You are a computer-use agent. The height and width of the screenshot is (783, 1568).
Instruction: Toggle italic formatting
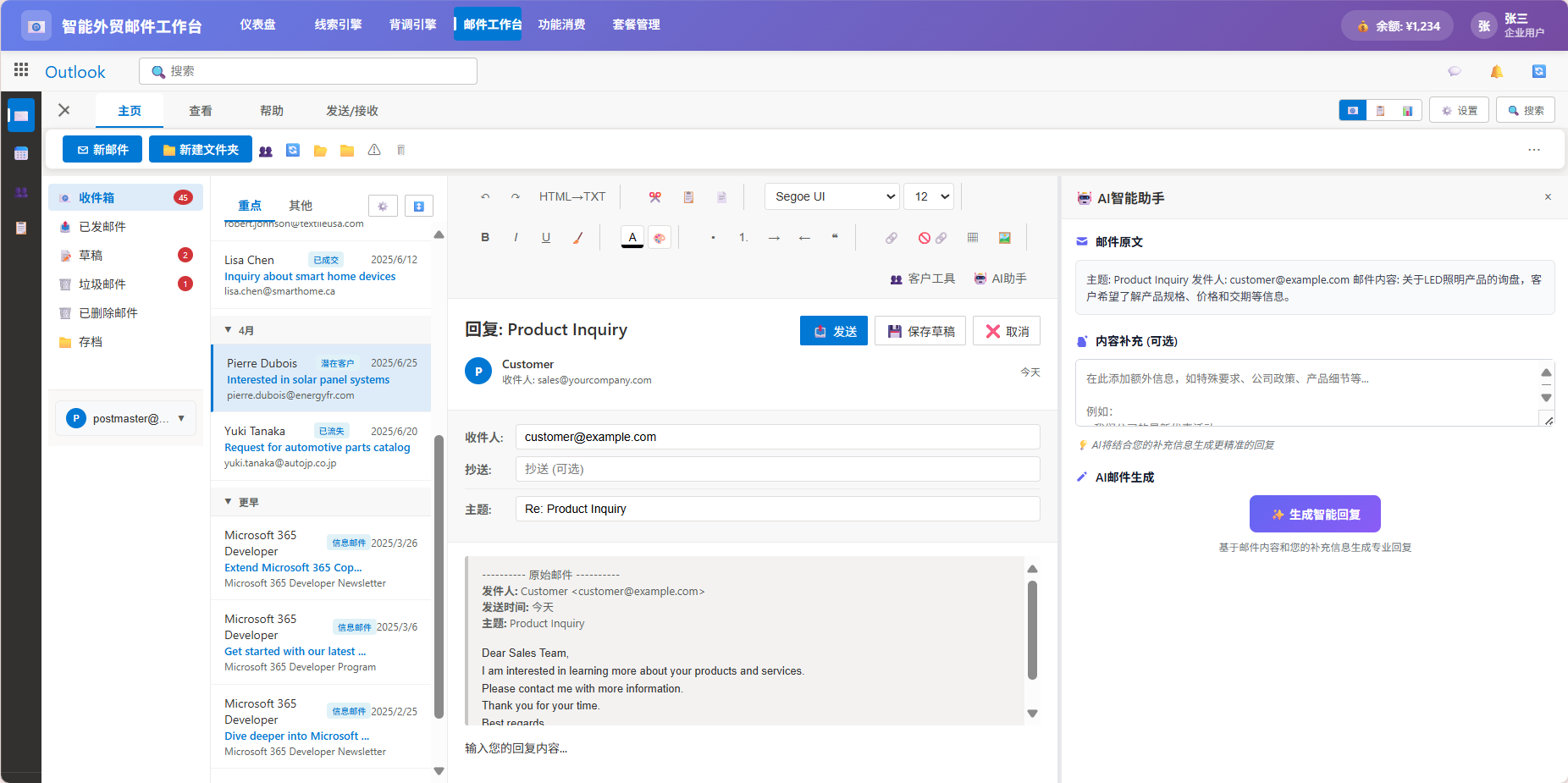(516, 238)
